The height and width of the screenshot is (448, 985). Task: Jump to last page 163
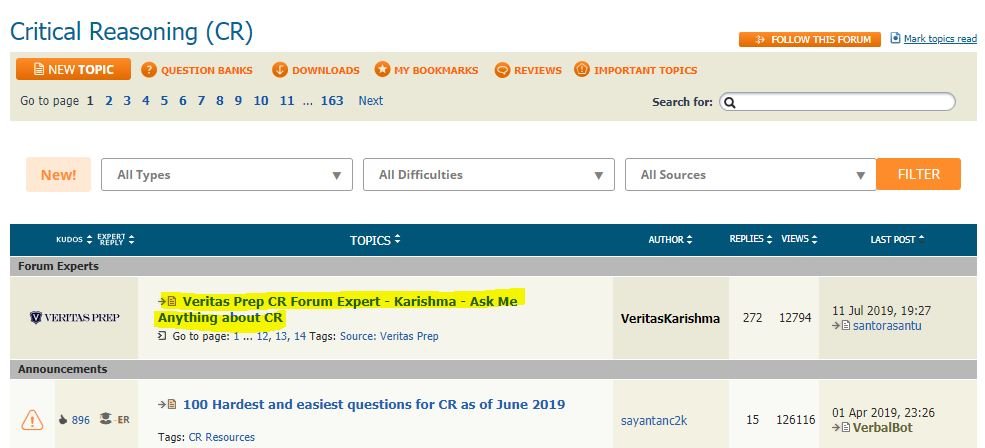(332, 101)
